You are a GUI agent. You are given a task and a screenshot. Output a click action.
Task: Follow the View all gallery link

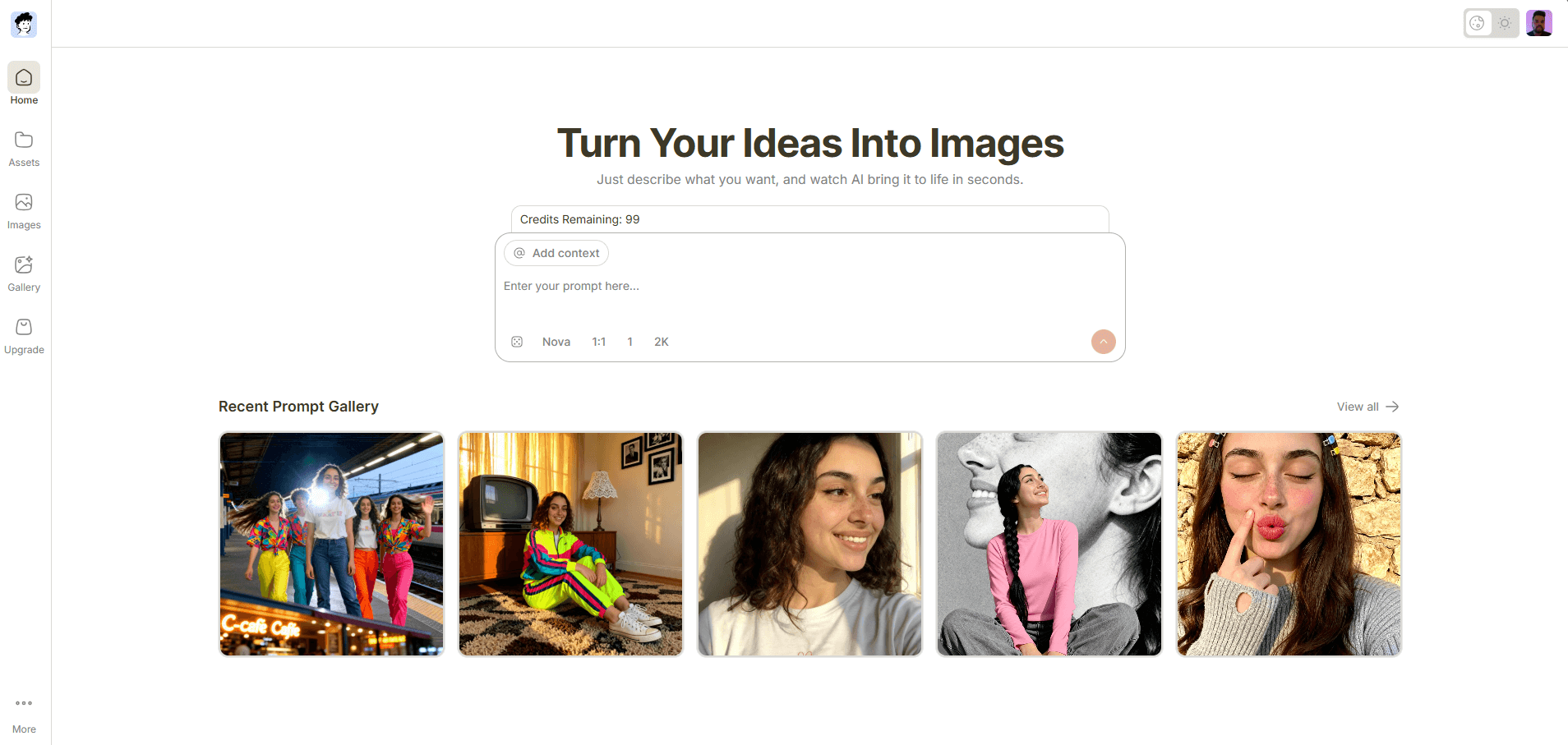click(x=1367, y=407)
